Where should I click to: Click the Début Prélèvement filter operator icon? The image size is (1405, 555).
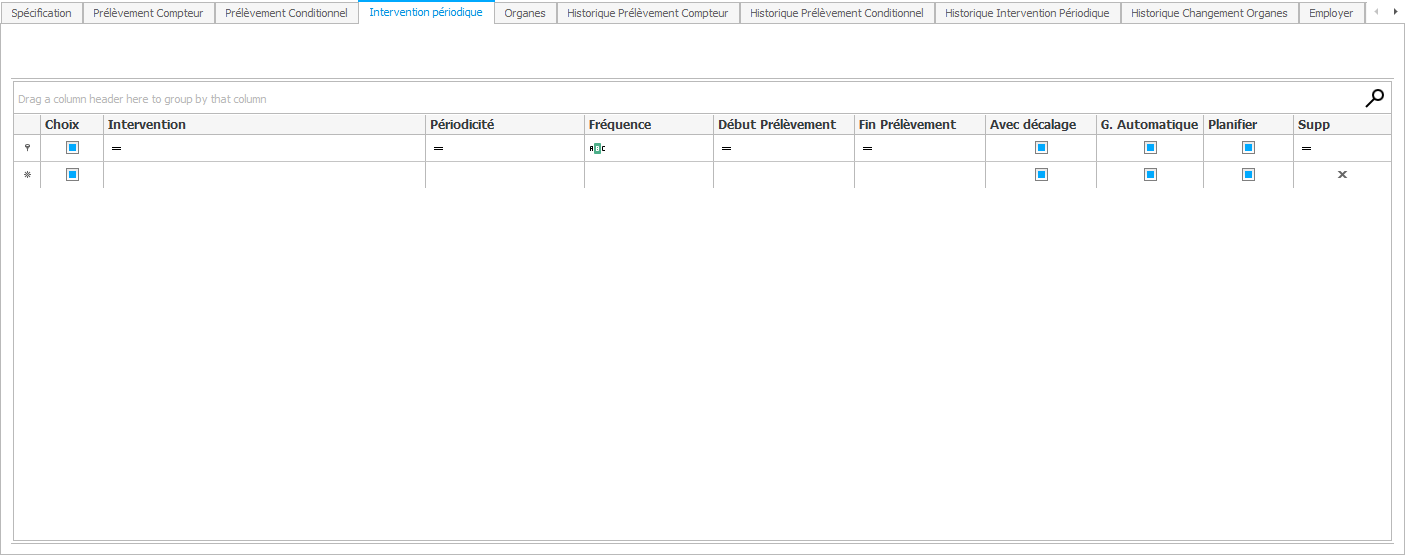click(726, 148)
